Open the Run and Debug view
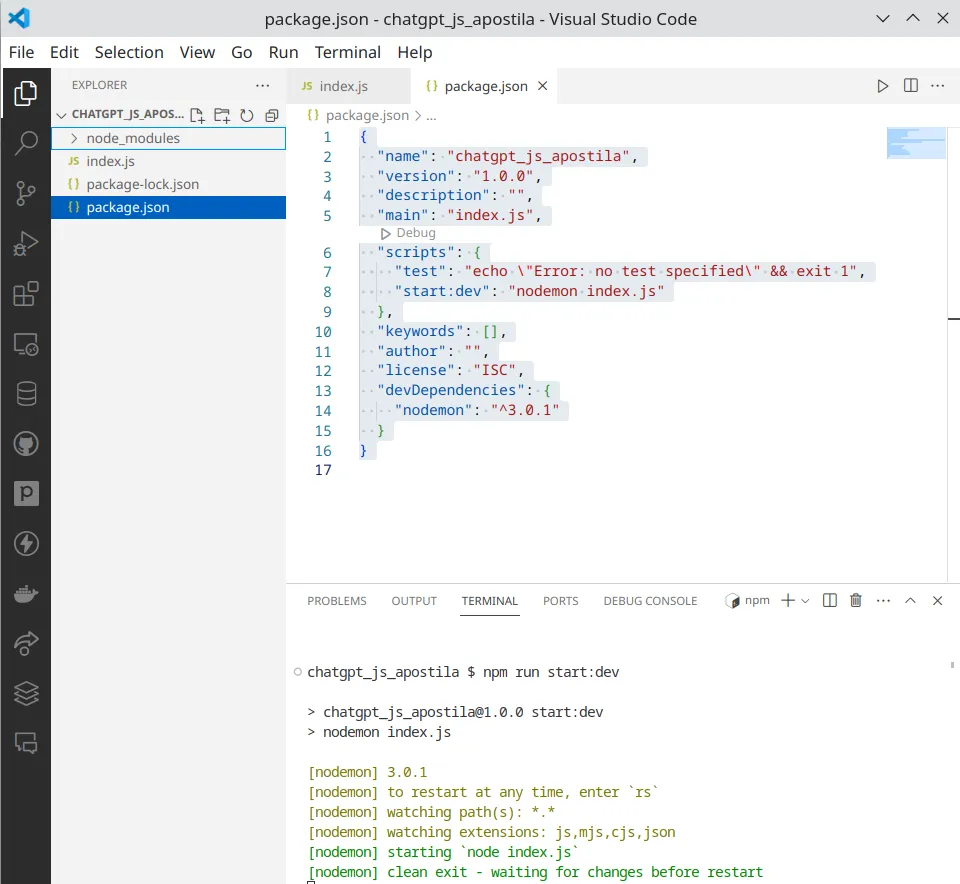The width and height of the screenshot is (960, 884). [26, 244]
